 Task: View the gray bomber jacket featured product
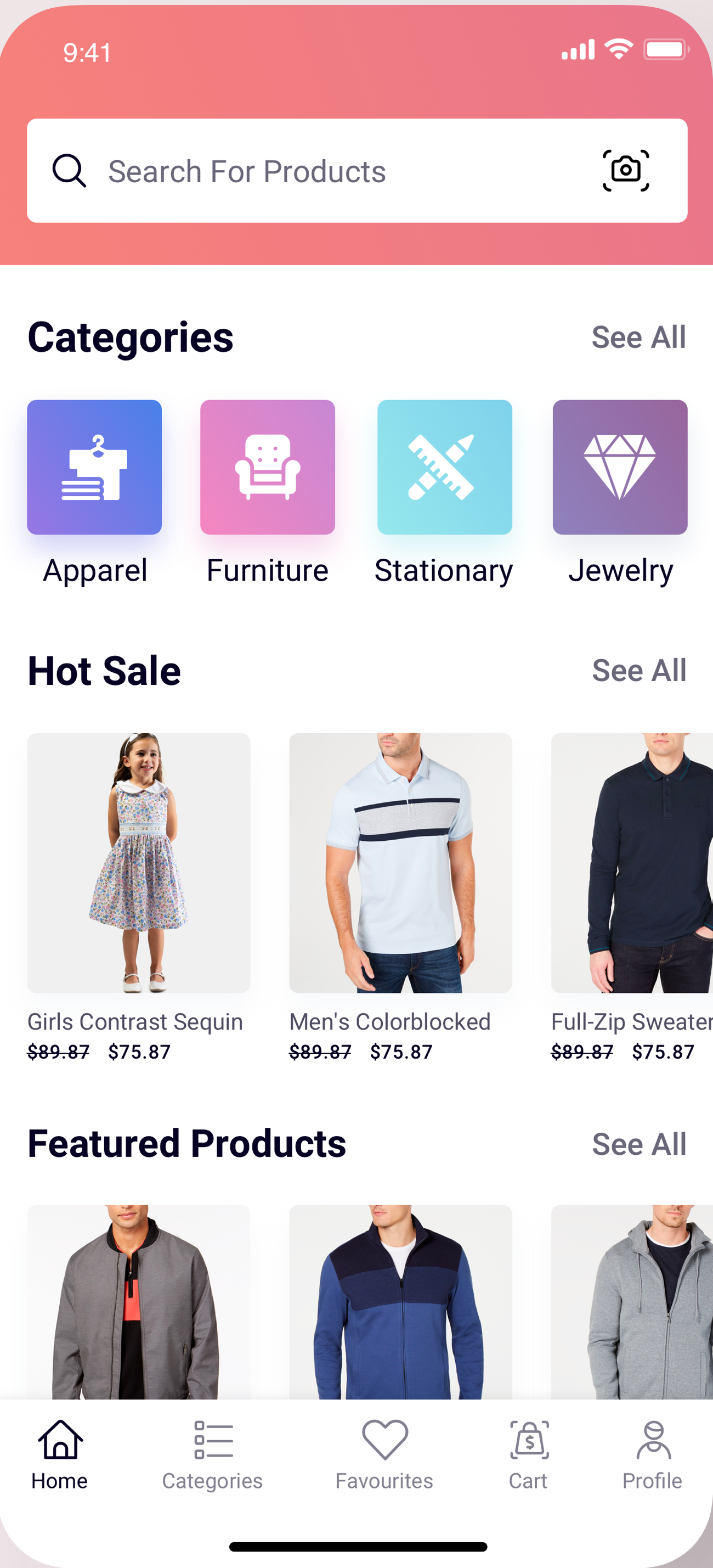(x=139, y=1301)
